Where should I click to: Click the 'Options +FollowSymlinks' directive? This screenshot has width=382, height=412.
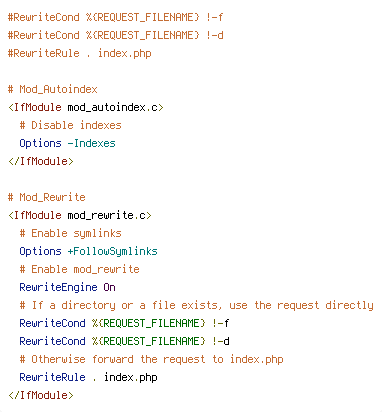click(88, 251)
